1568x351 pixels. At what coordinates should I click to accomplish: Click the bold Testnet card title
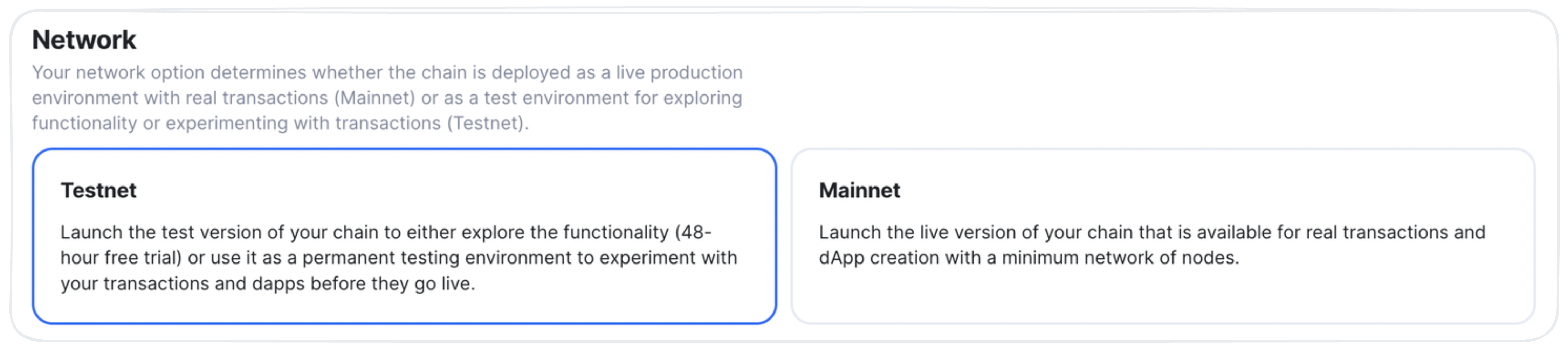point(98,190)
